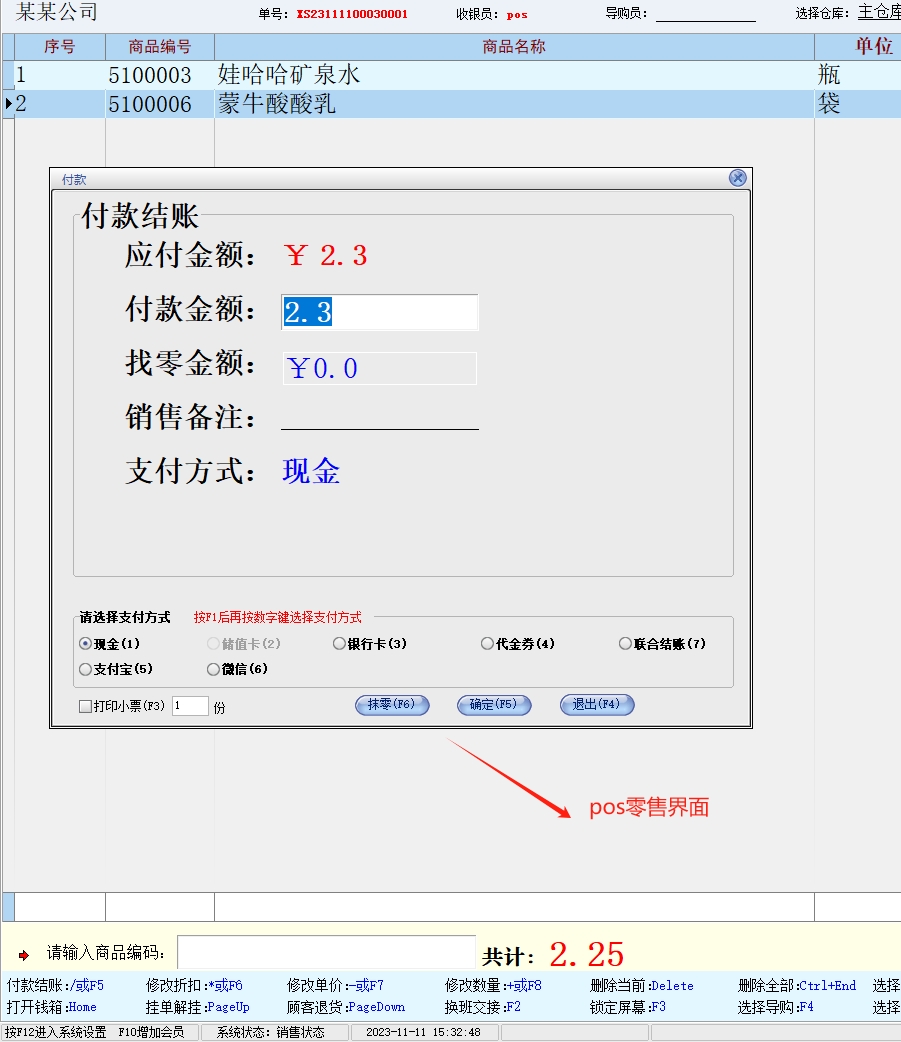Click the 抹零(F6) button
901x1042 pixels.
point(392,705)
